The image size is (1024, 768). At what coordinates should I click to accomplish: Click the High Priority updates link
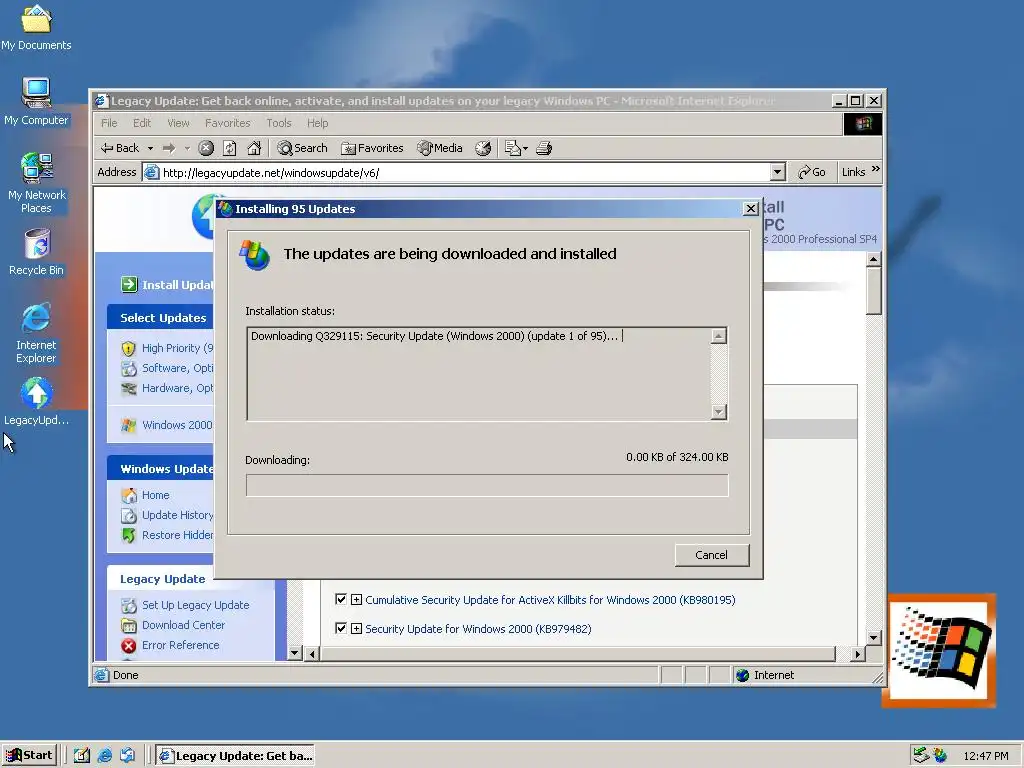177,349
